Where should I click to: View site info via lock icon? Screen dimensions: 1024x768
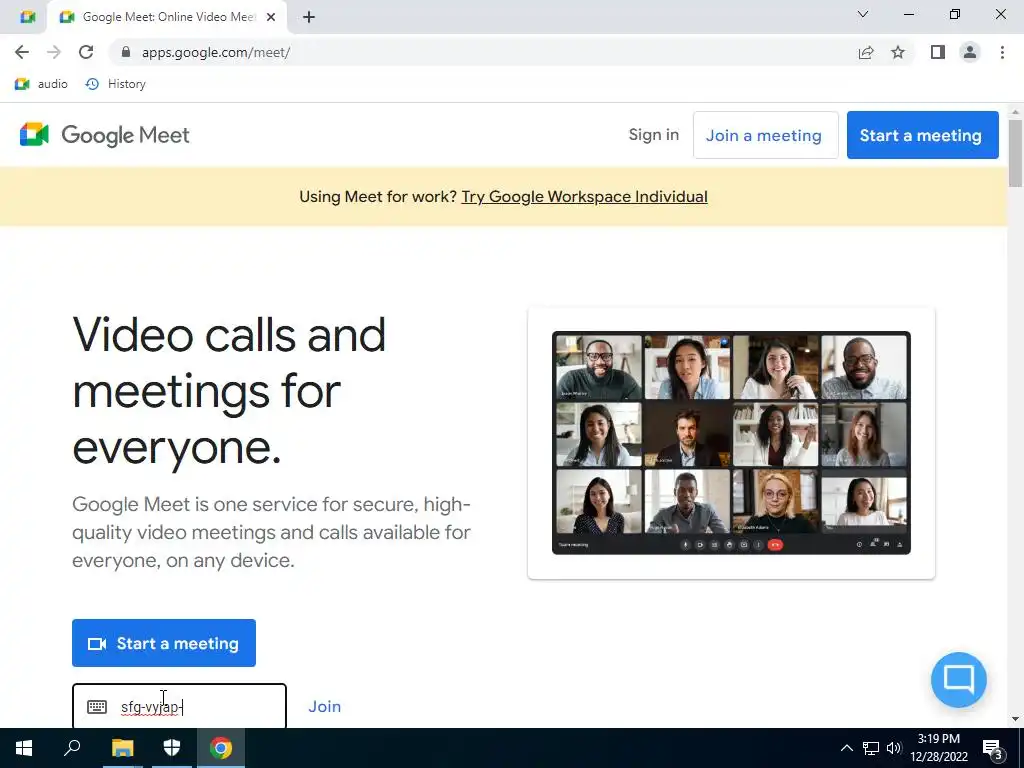tap(126, 52)
